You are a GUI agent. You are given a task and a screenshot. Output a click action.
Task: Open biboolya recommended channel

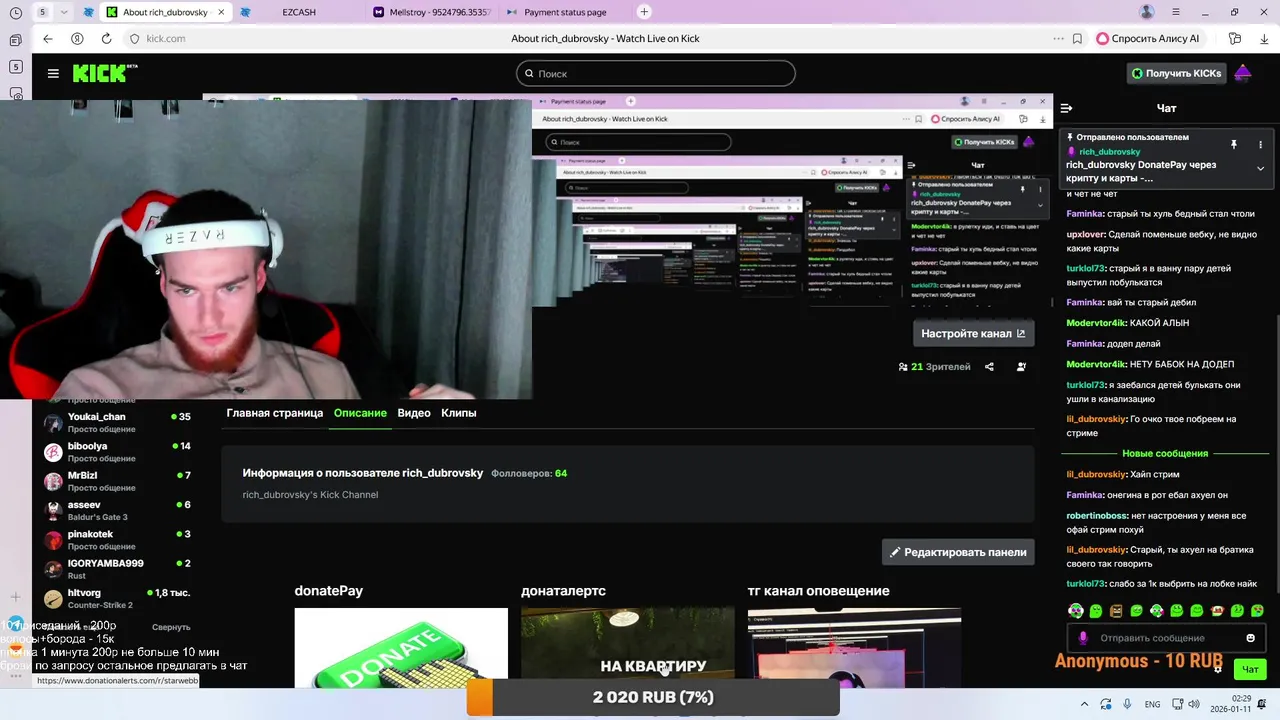coord(117,452)
